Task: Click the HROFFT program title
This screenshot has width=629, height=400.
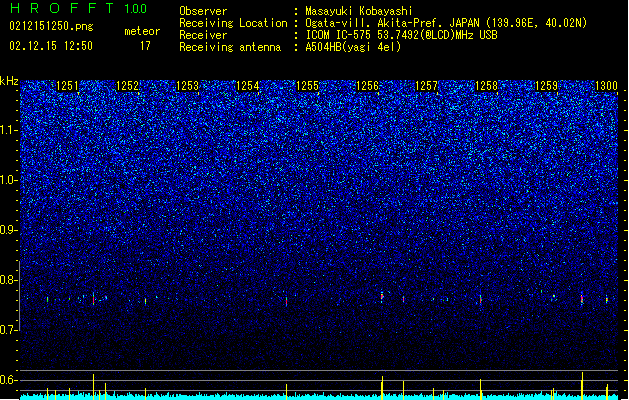Action: click(x=62, y=8)
